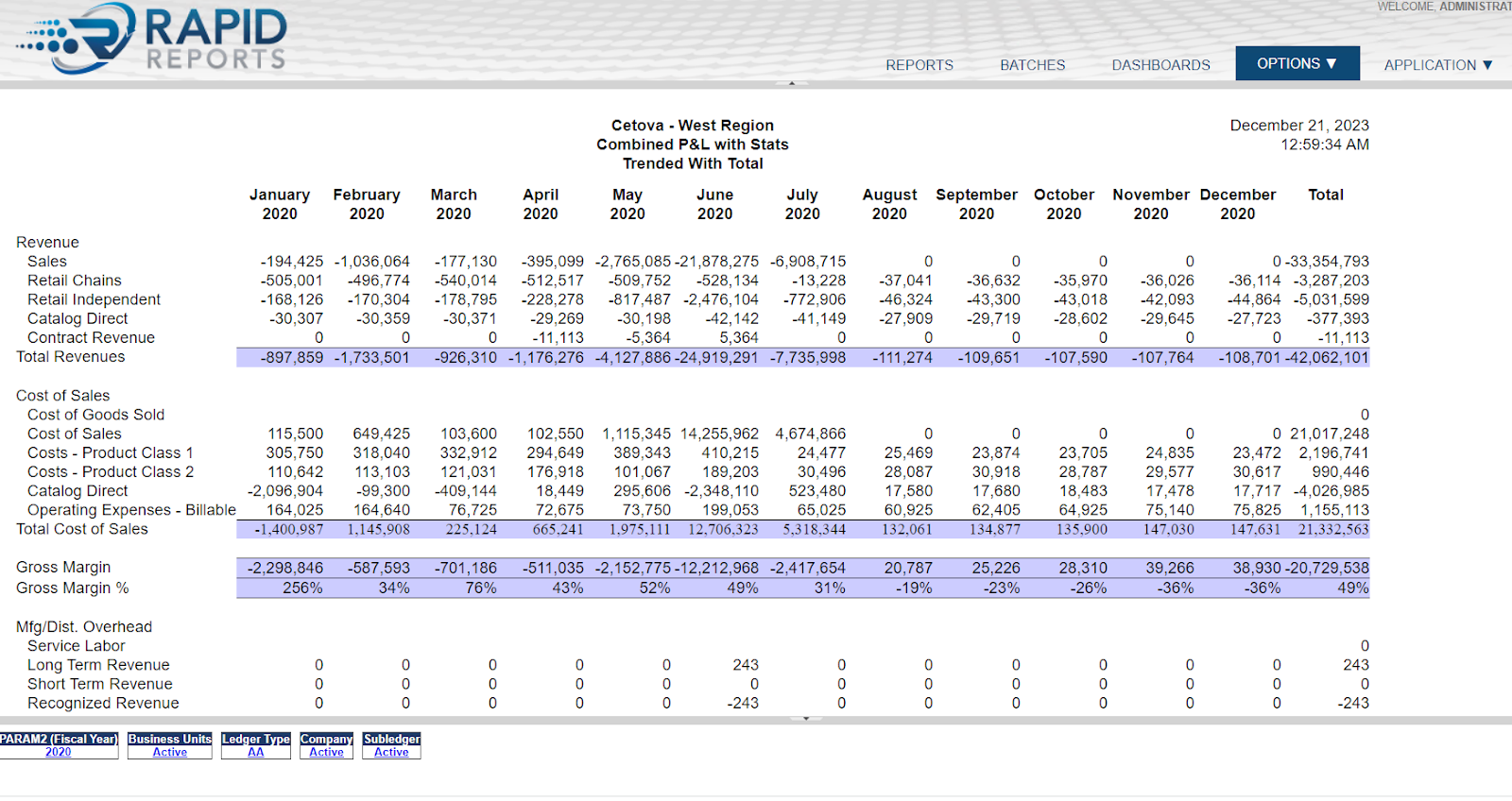Go to the REPORTS menu

[919, 65]
